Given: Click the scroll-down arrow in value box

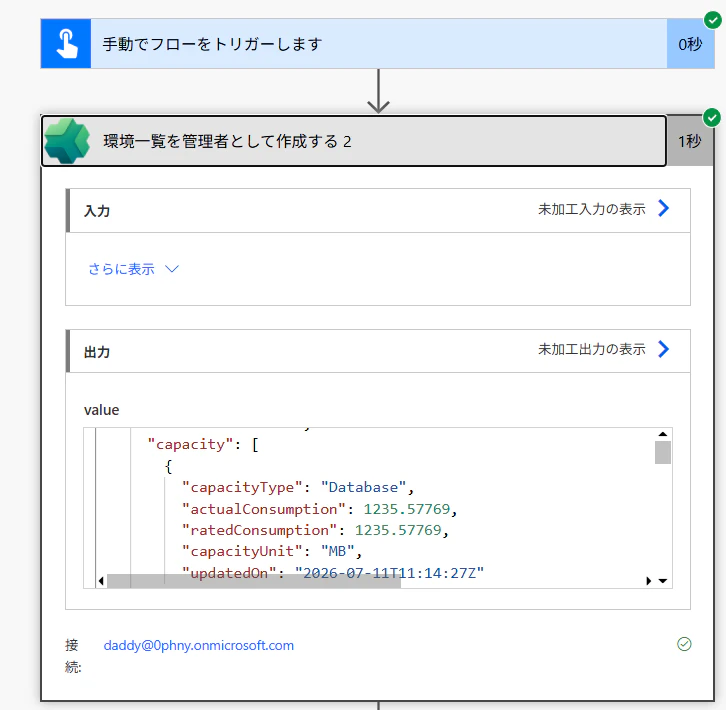Looking at the screenshot, I should (663, 581).
